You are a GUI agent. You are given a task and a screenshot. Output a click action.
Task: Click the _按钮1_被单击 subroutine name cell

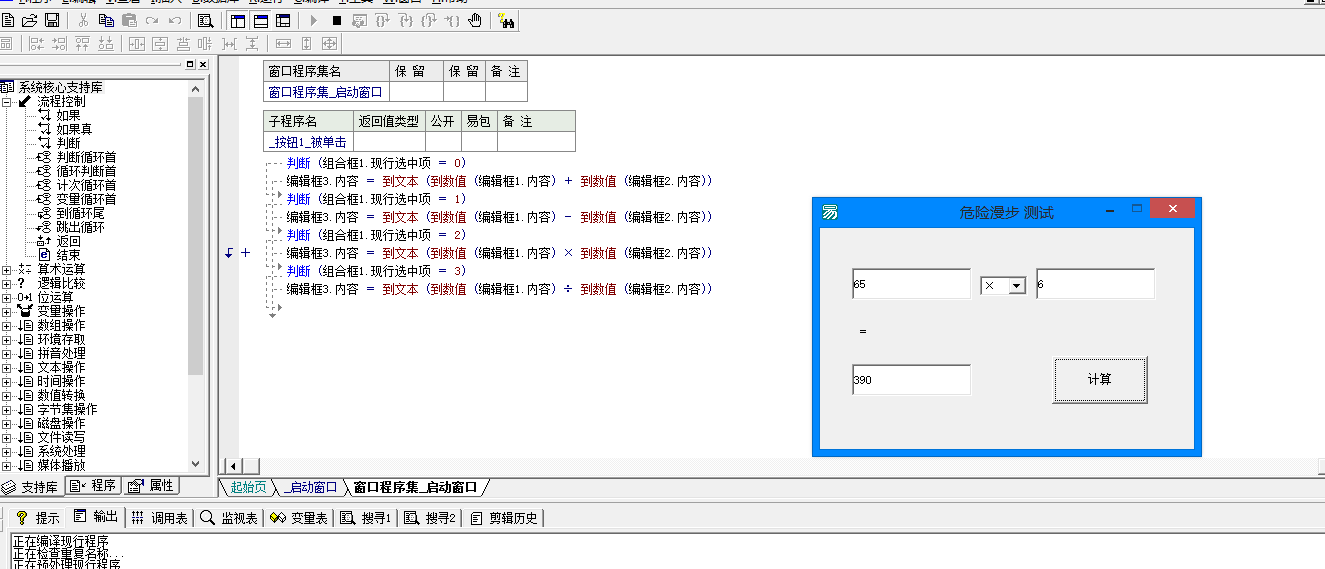(309, 142)
